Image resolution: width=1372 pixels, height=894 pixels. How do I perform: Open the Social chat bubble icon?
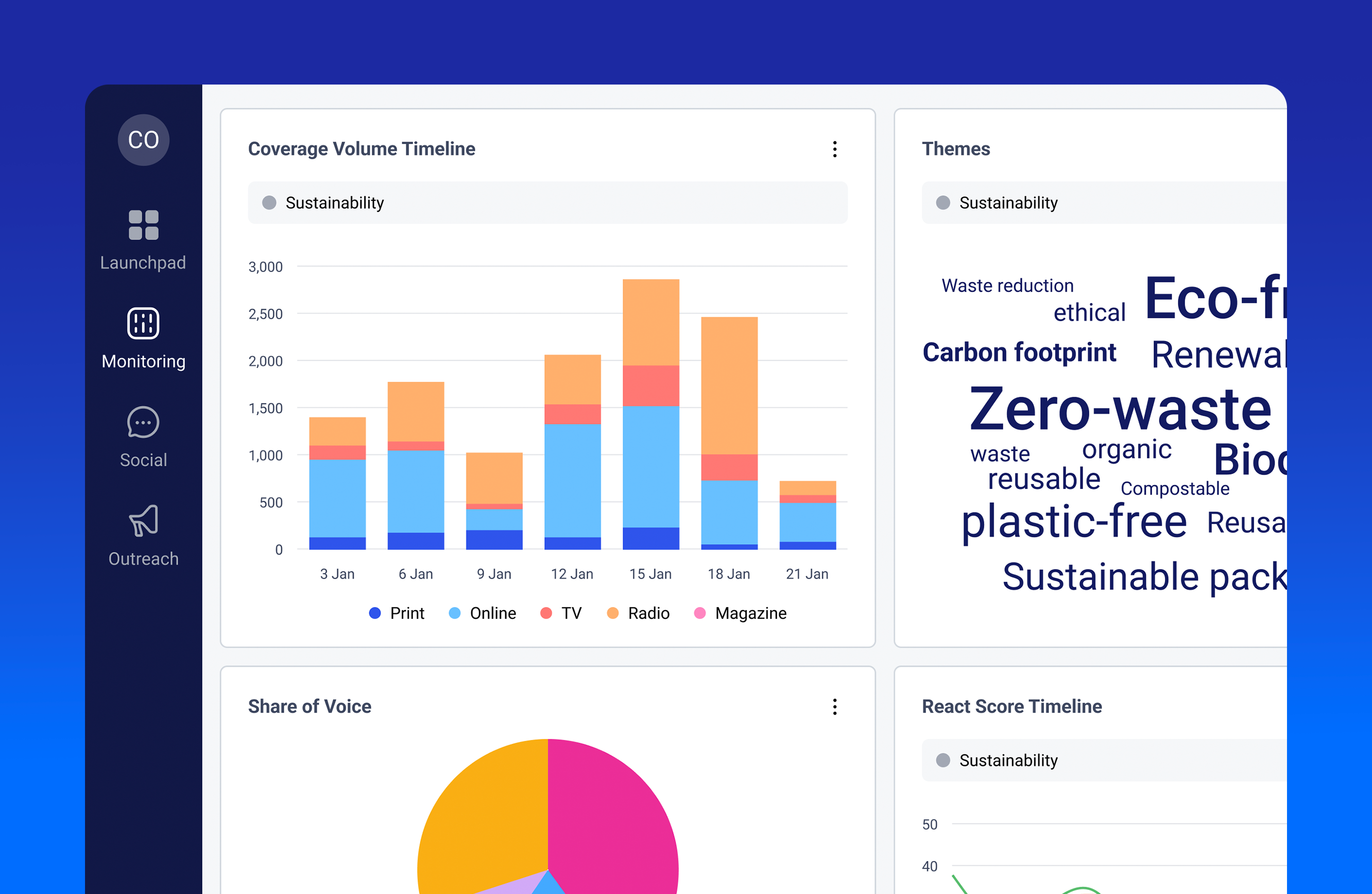144,422
